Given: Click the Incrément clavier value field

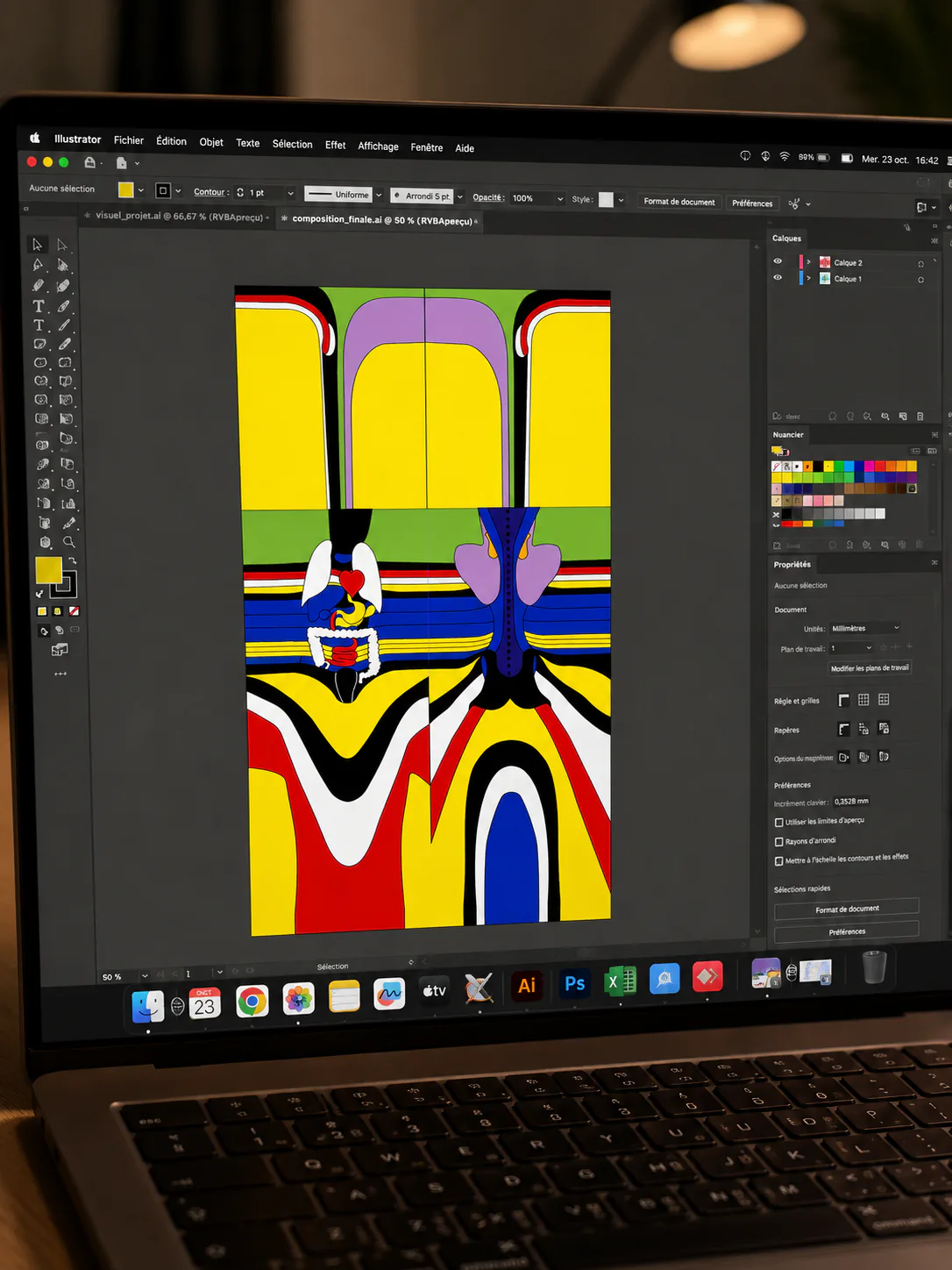Looking at the screenshot, I should 851,802.
